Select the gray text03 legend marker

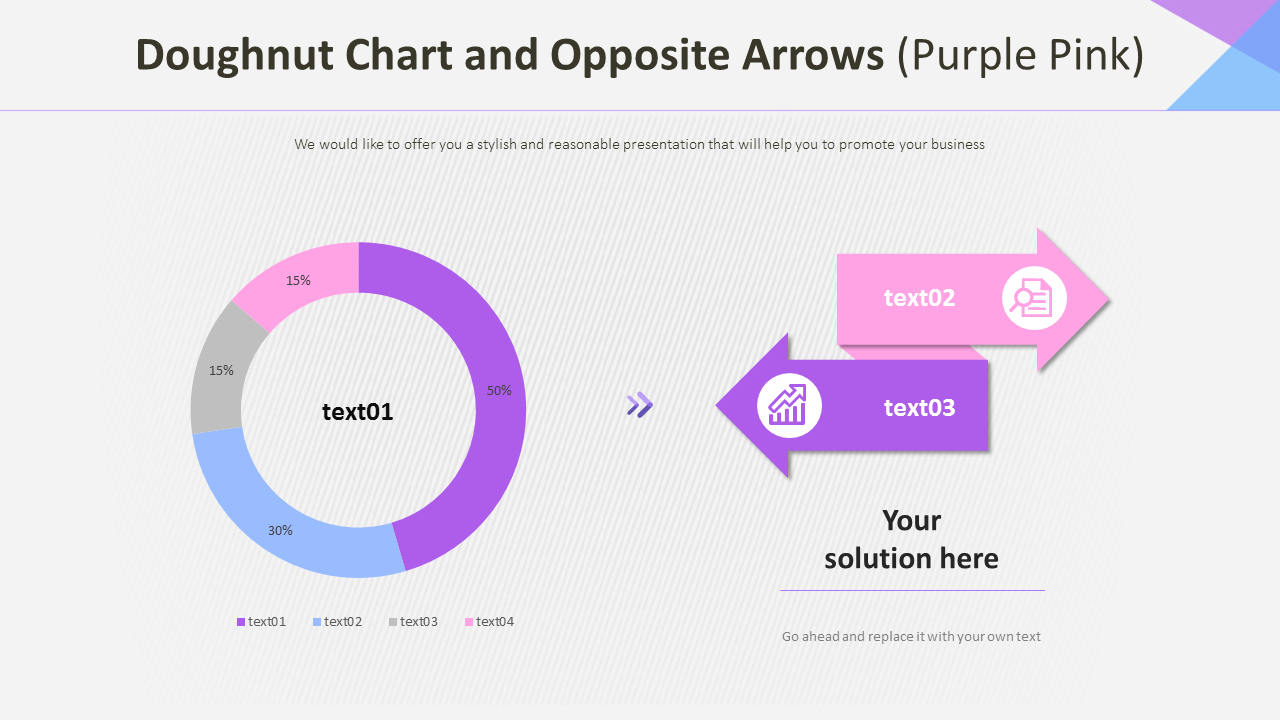[x=393, y=622]
